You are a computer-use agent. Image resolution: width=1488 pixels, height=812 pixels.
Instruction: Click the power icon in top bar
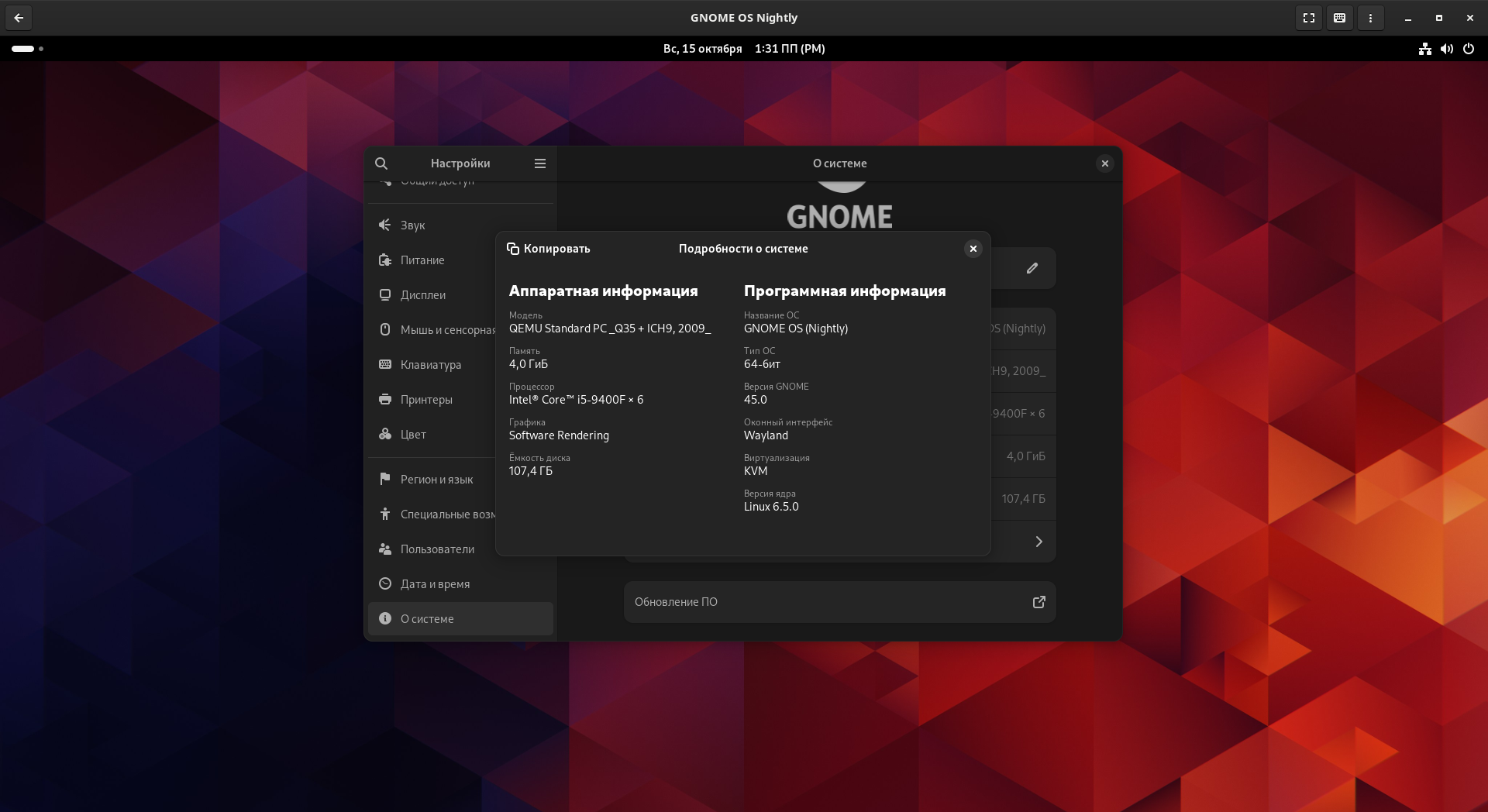point(1469,49)
